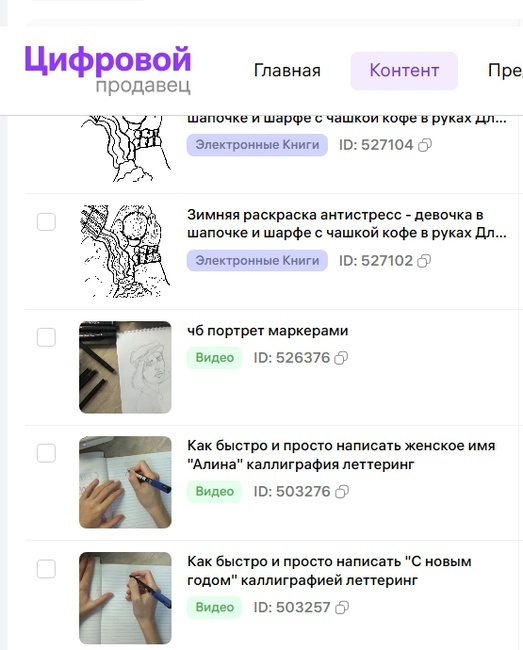
Task: Open the dotted coloring page thumbnail ID 527102
Action: click(125, 251)
